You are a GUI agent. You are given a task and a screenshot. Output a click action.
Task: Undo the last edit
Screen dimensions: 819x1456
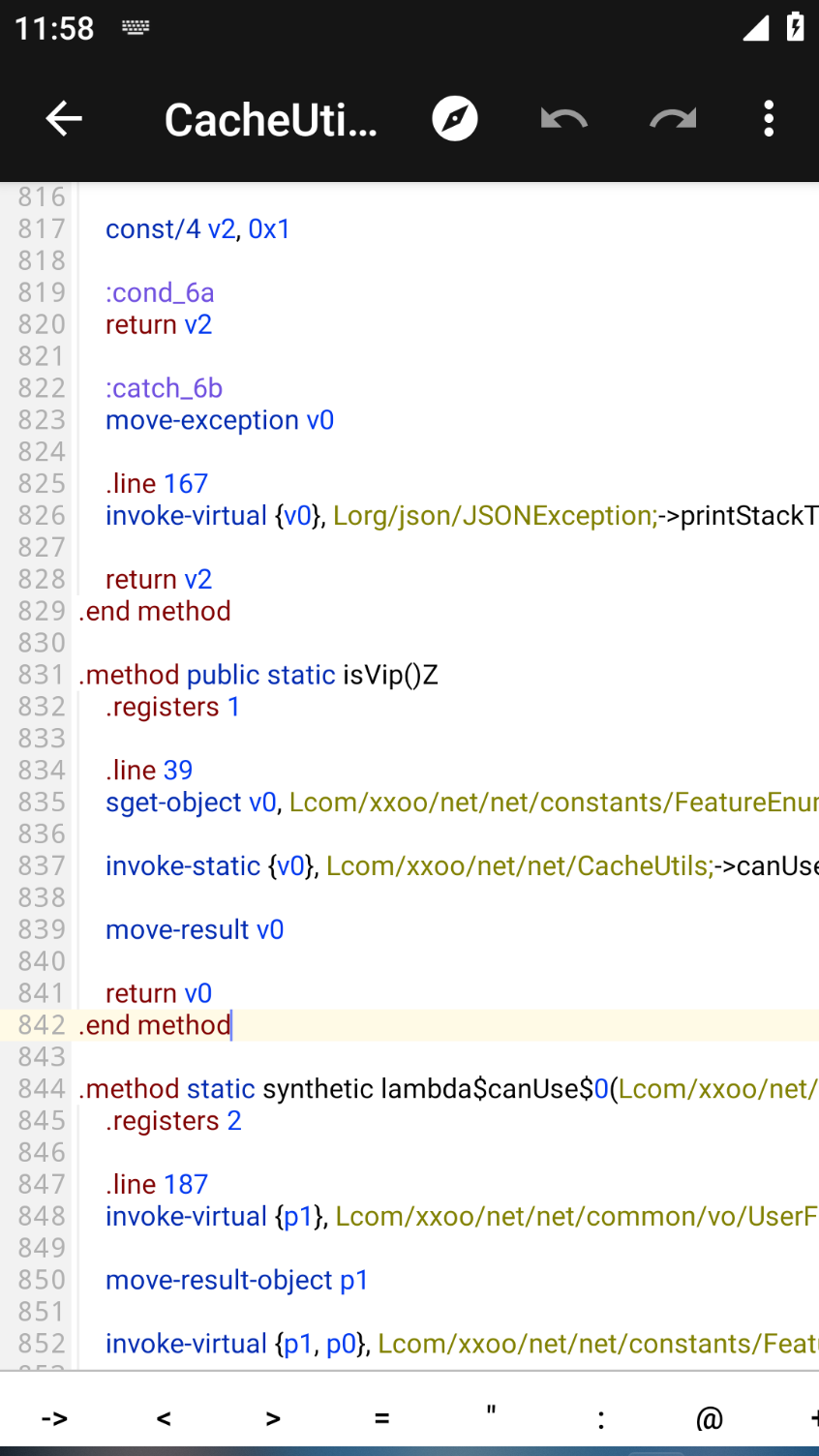564,119
